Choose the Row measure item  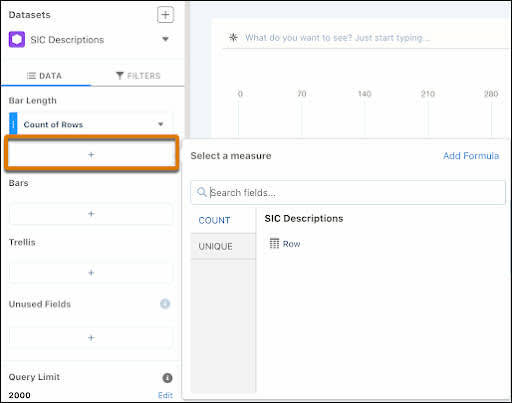click(x=285, y=244)
